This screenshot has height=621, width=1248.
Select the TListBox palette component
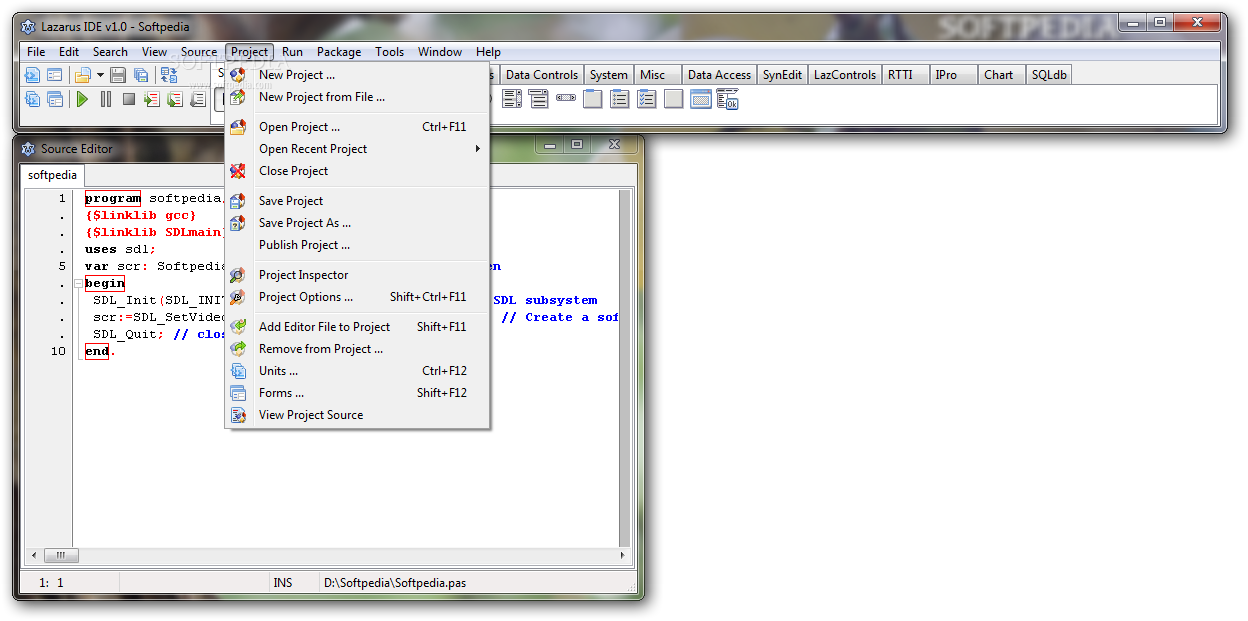(x=512, y=99)
